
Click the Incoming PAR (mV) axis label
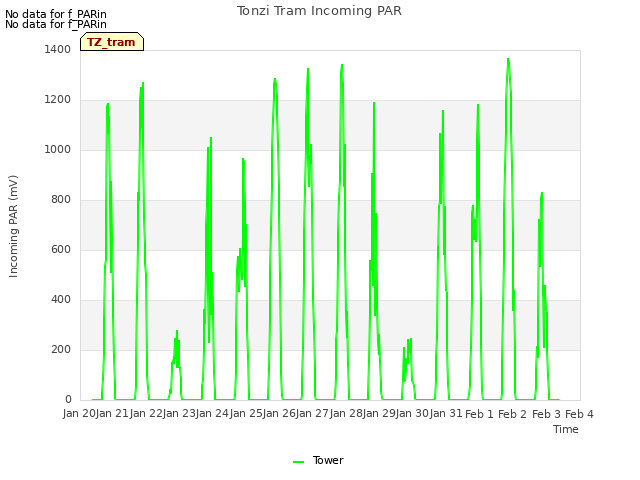(13, 227)
